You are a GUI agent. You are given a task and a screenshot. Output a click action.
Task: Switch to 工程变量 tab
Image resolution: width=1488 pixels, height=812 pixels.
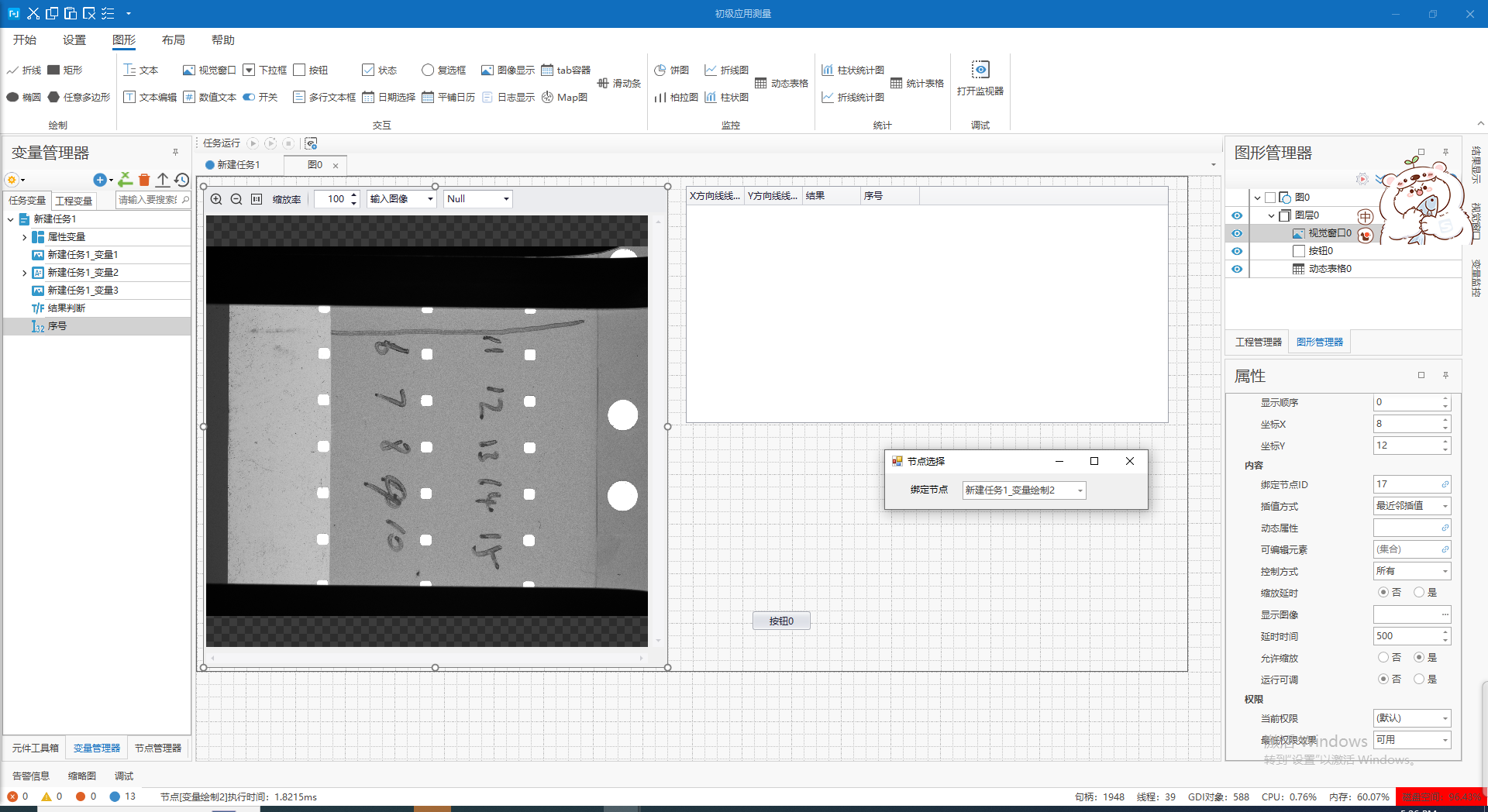click(x=74, y=201)
